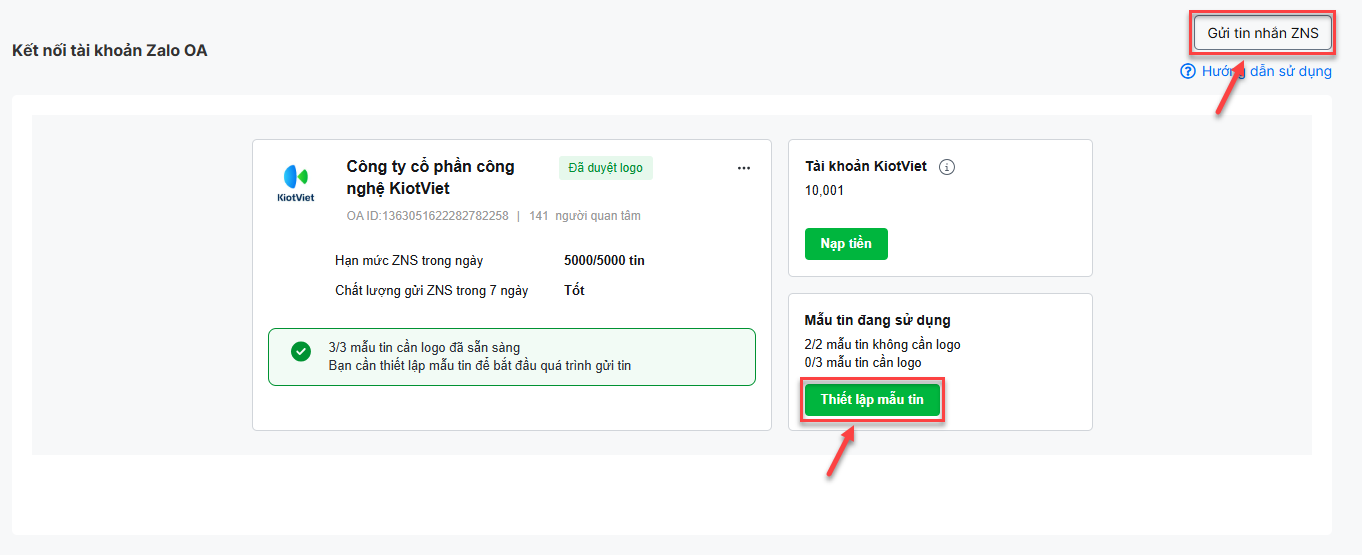
Task: Open the three-dot menu on OA card
Action: coord(743,168)
